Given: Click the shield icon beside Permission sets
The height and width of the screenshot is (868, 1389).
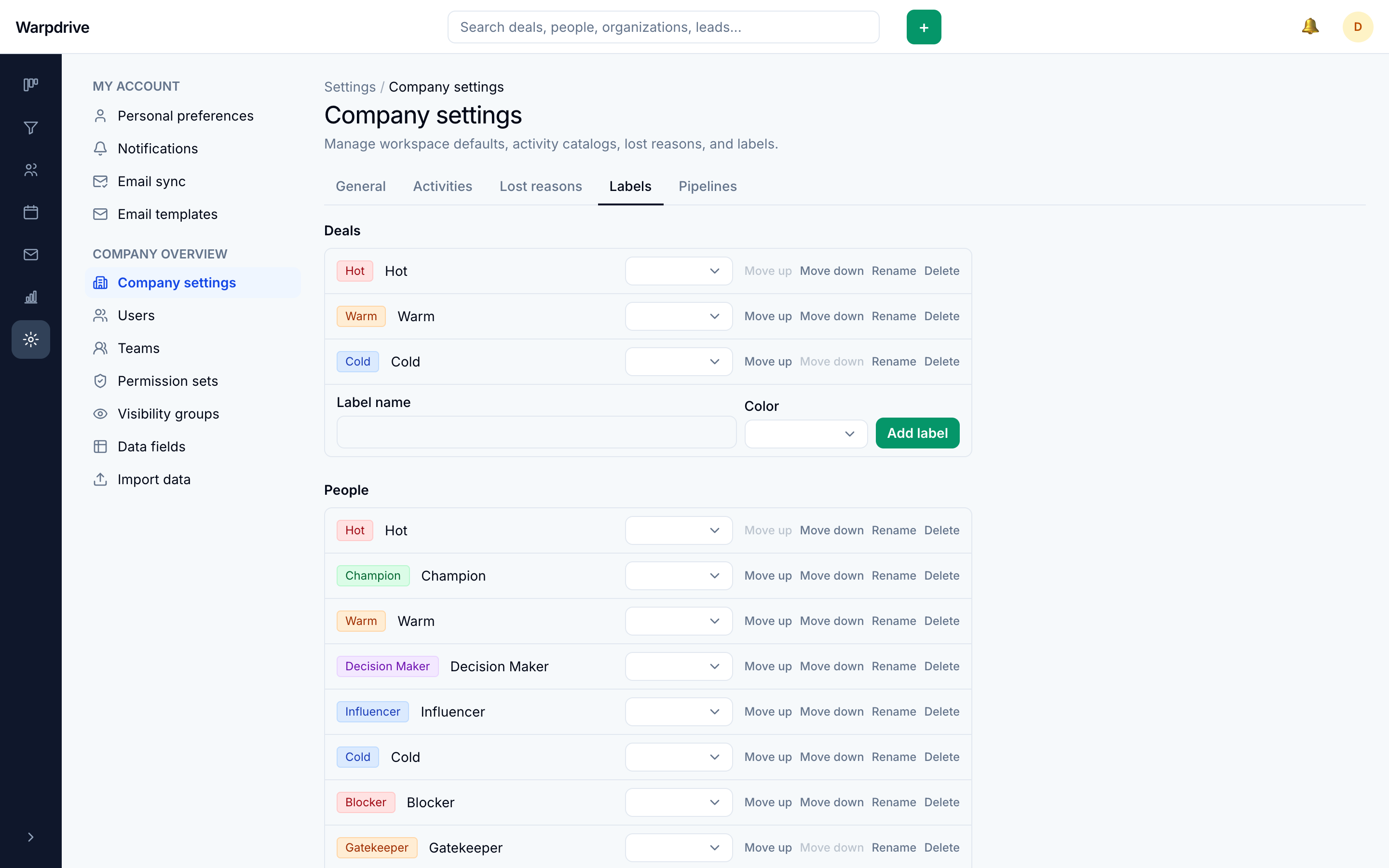Looking at the screenshot, I should point(100,380).
